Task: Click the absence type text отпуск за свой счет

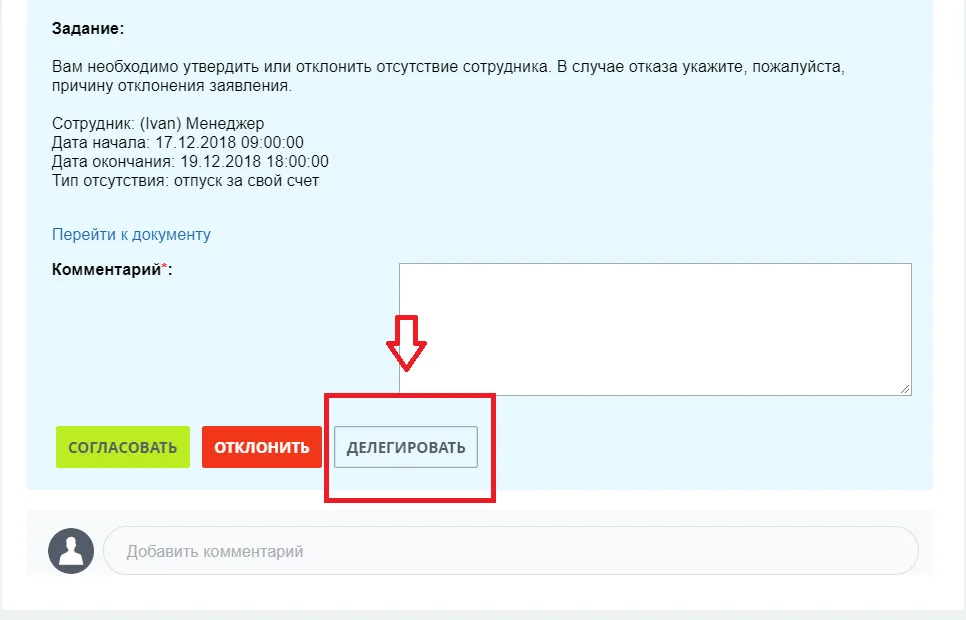Action: [x=246, y=181]
